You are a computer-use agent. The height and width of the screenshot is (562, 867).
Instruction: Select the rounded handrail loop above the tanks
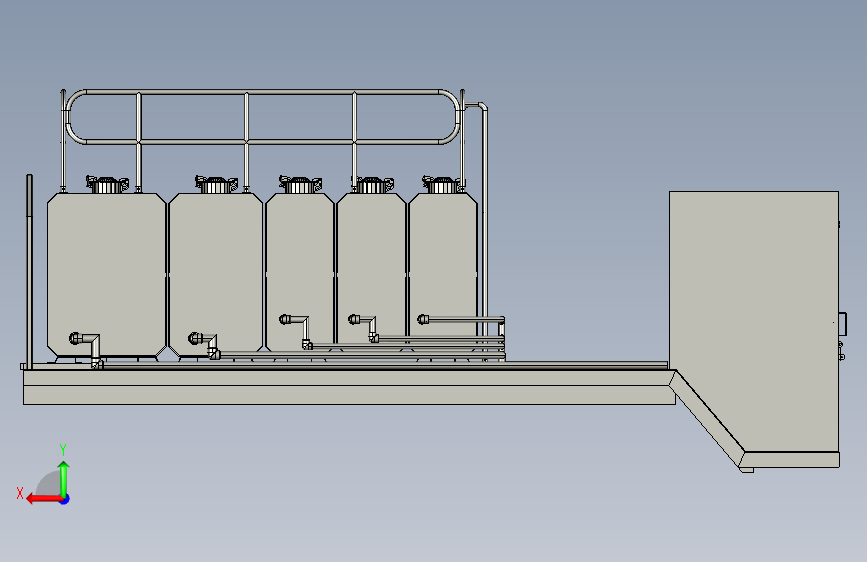(263, 117)
